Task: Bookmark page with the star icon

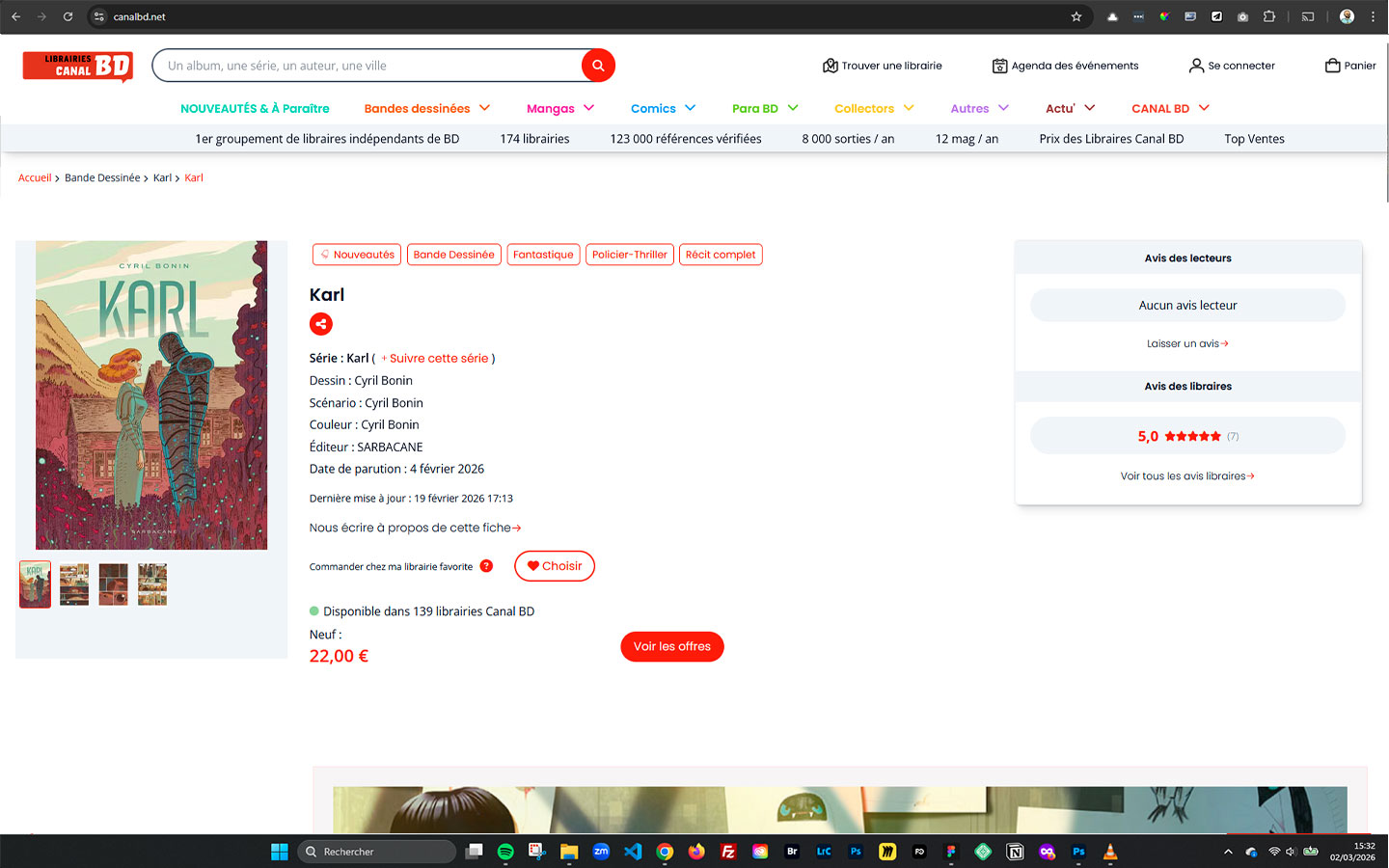Action: pos(1076,16)
